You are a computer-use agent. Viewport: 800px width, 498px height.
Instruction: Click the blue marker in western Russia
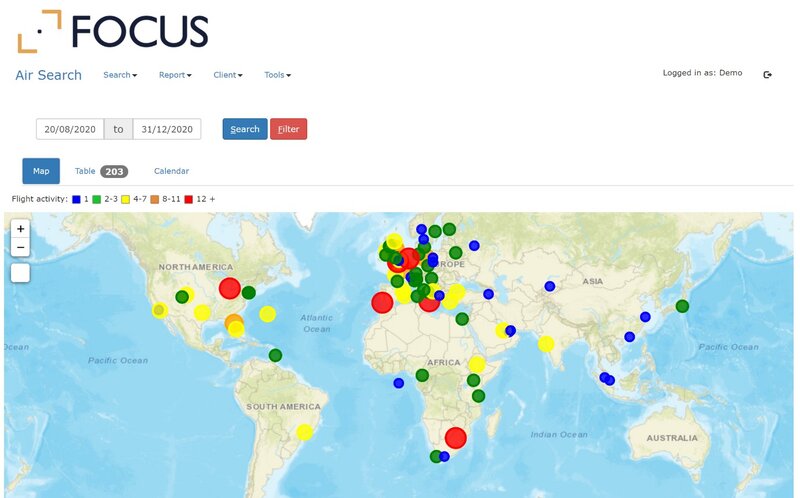pos(474,245)
